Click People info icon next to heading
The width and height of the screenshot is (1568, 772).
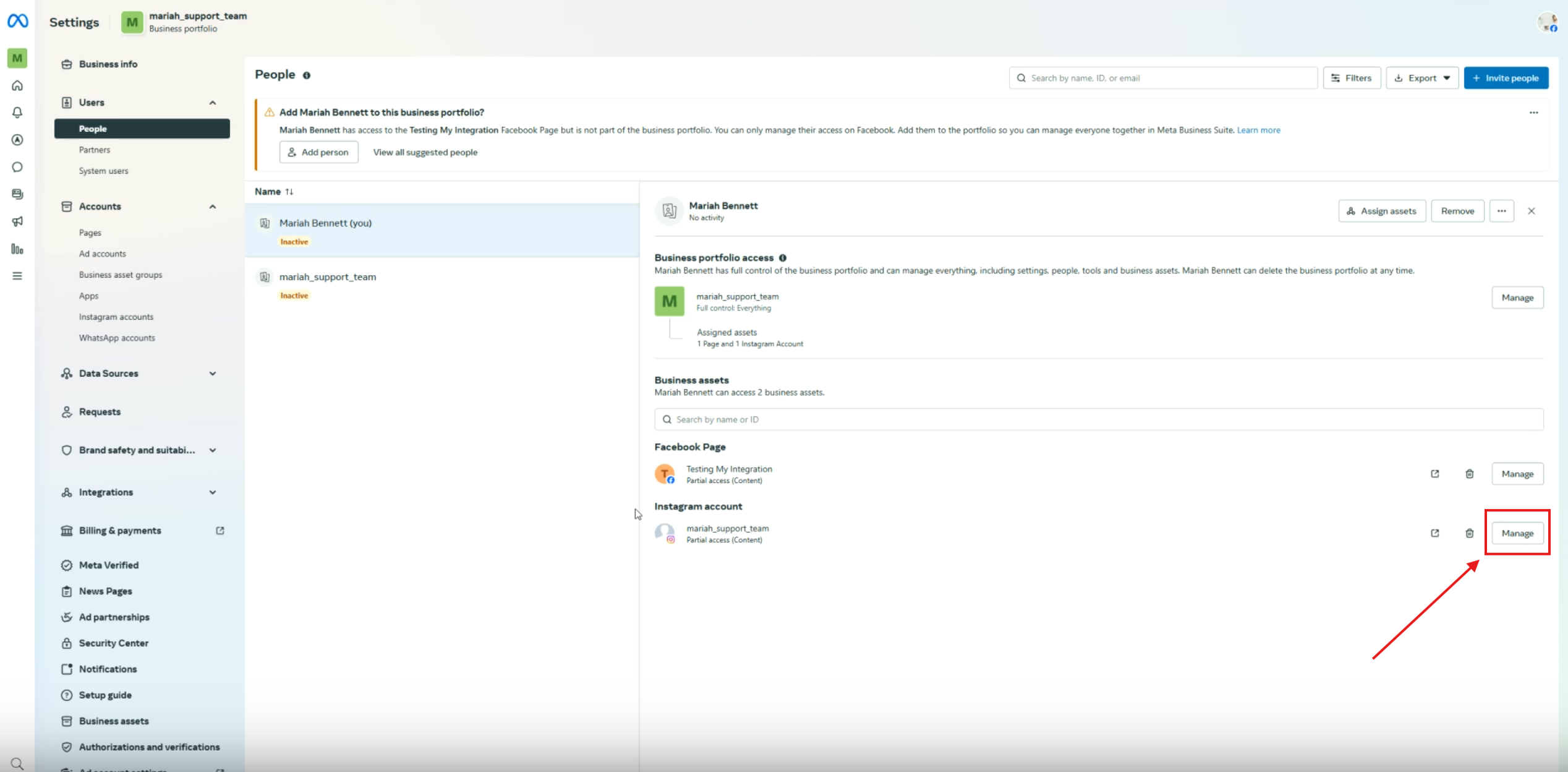(307, 75)
